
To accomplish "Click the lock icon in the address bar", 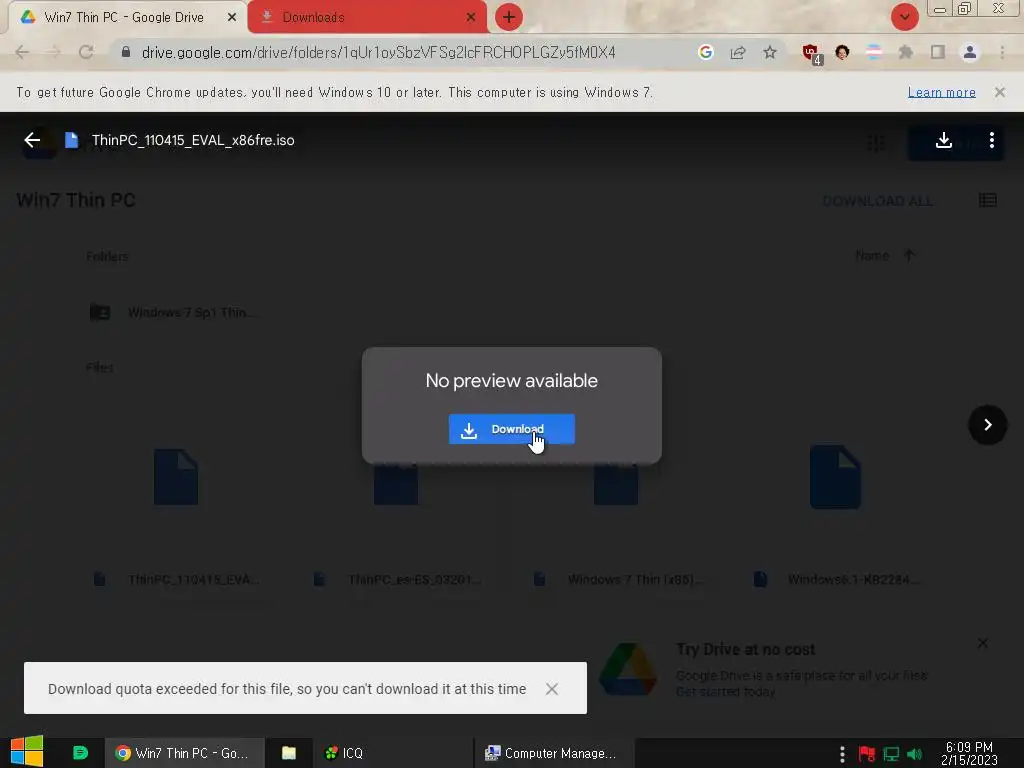I will pos(126,52).
